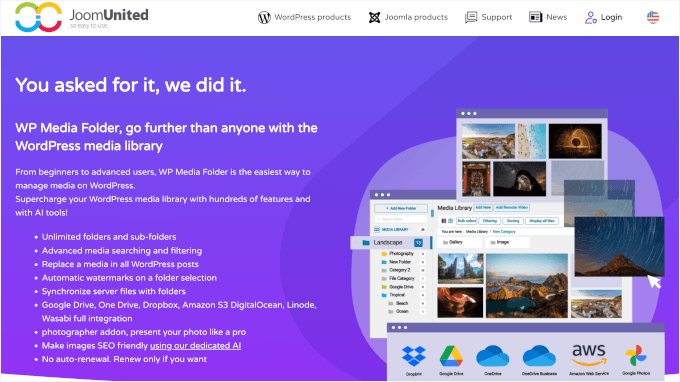Click the Display all files button
This screenshot has height=382, width=680.
click(542, 221)
